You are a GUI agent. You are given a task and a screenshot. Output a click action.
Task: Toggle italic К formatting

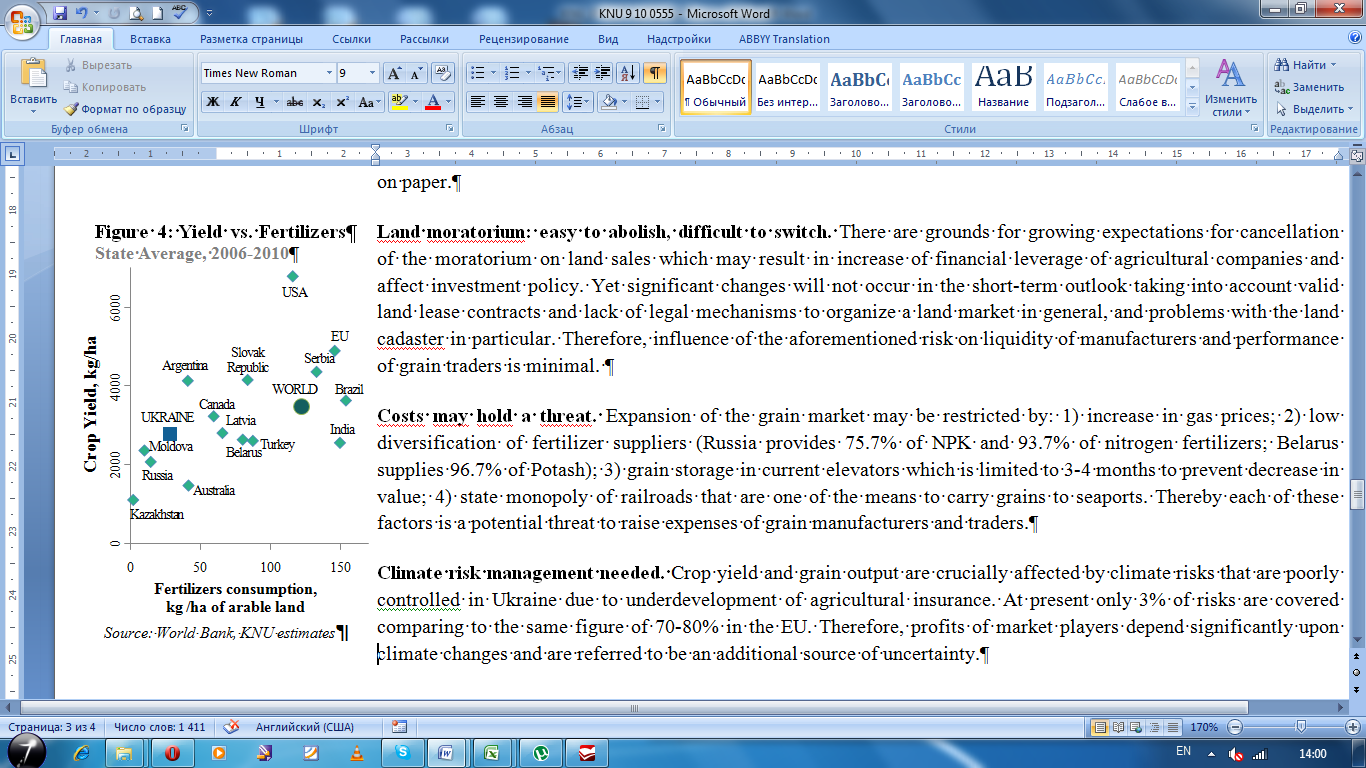click(236, 102)
